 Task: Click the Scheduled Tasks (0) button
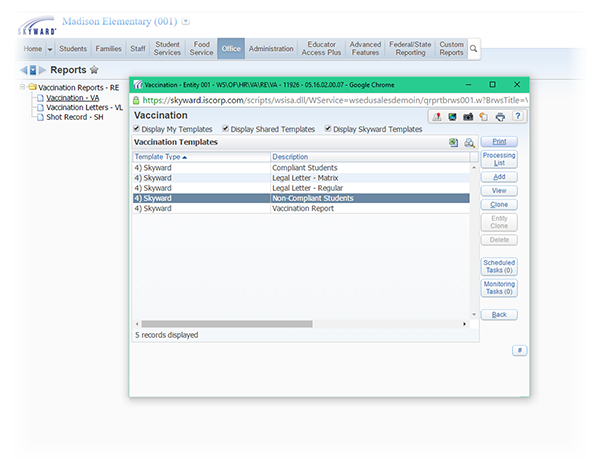pos(499,266)
